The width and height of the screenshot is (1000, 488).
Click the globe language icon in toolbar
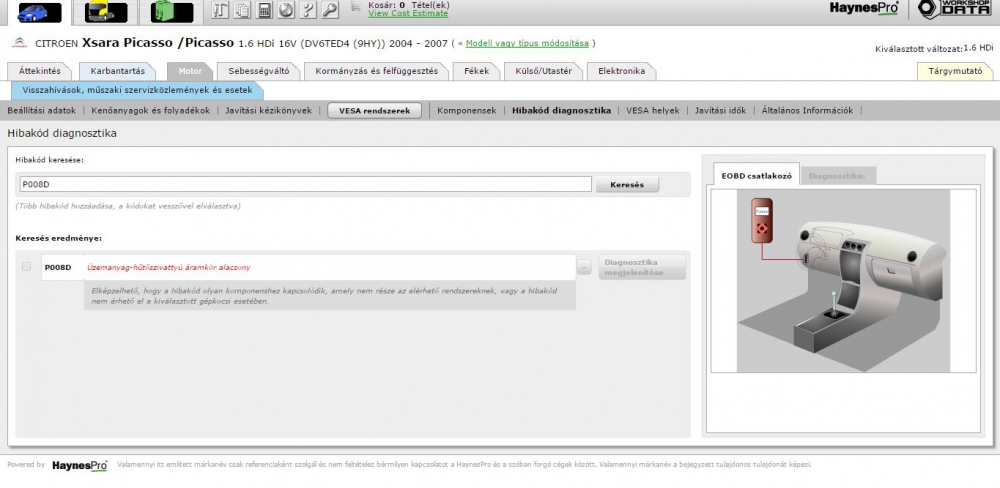point(287,10)
